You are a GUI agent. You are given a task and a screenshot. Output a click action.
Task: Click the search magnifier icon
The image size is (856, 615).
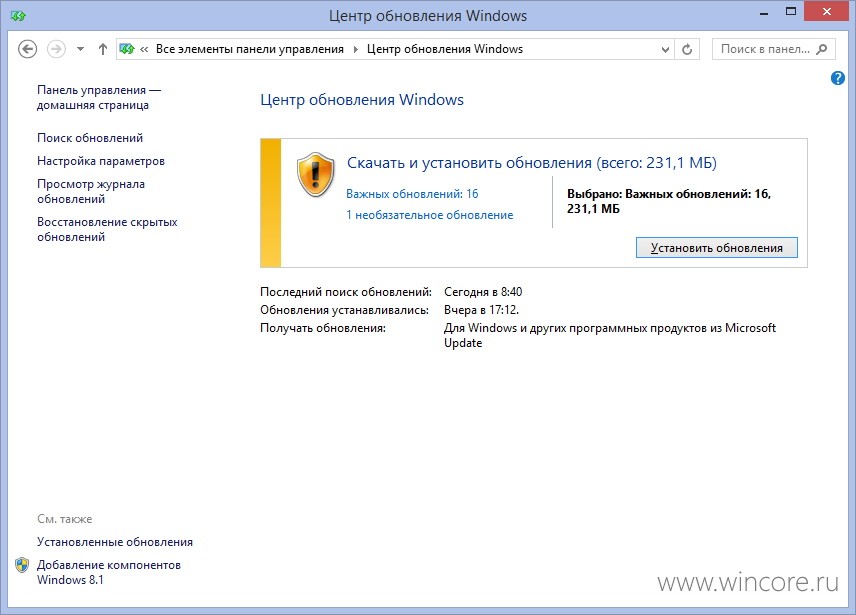[x=822, y=49]
